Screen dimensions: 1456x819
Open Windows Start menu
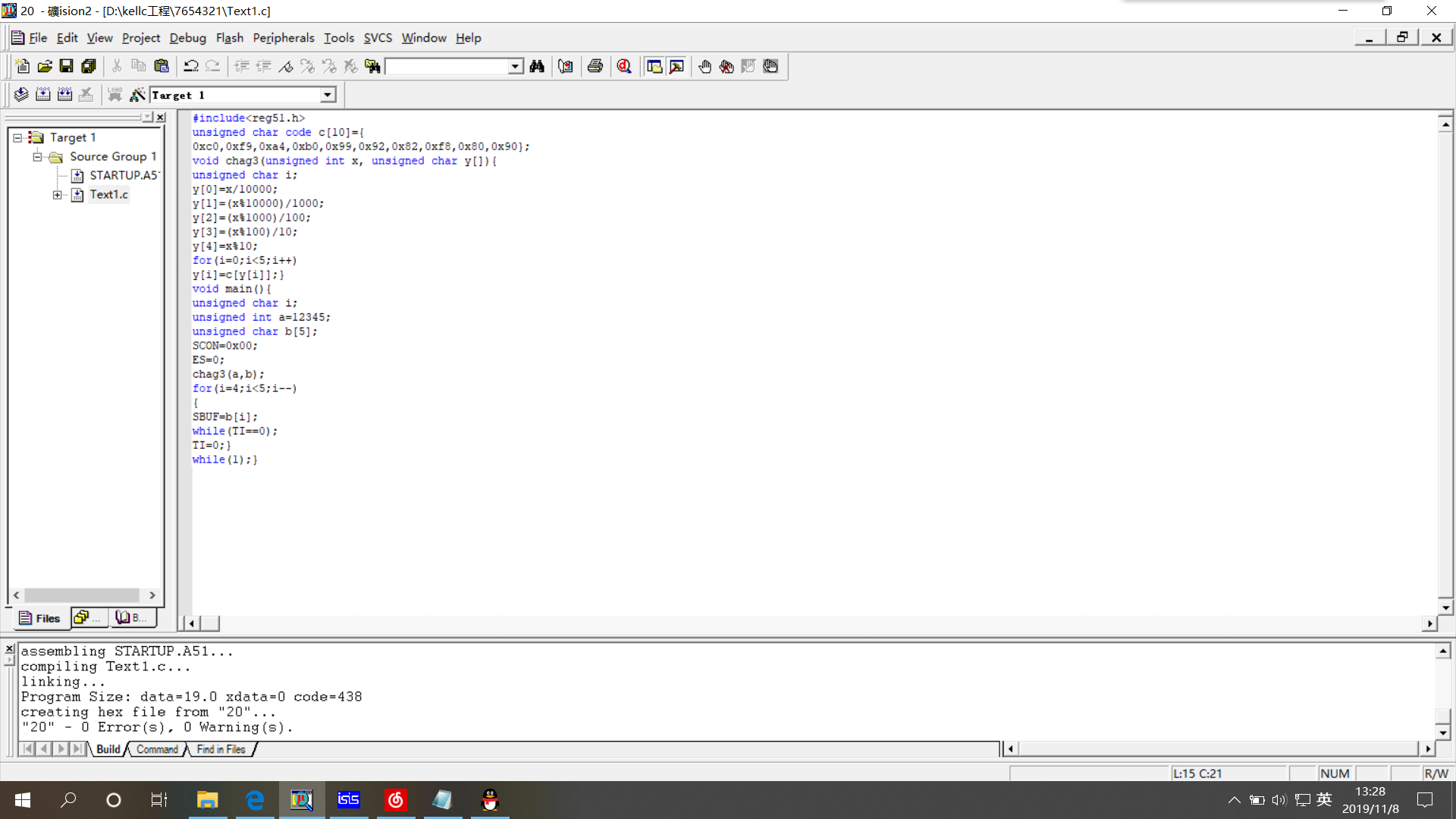23,800
